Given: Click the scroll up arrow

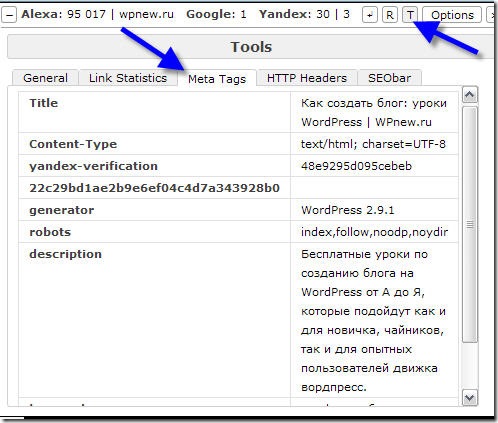Looking at the screenshot, I should 470,95.
